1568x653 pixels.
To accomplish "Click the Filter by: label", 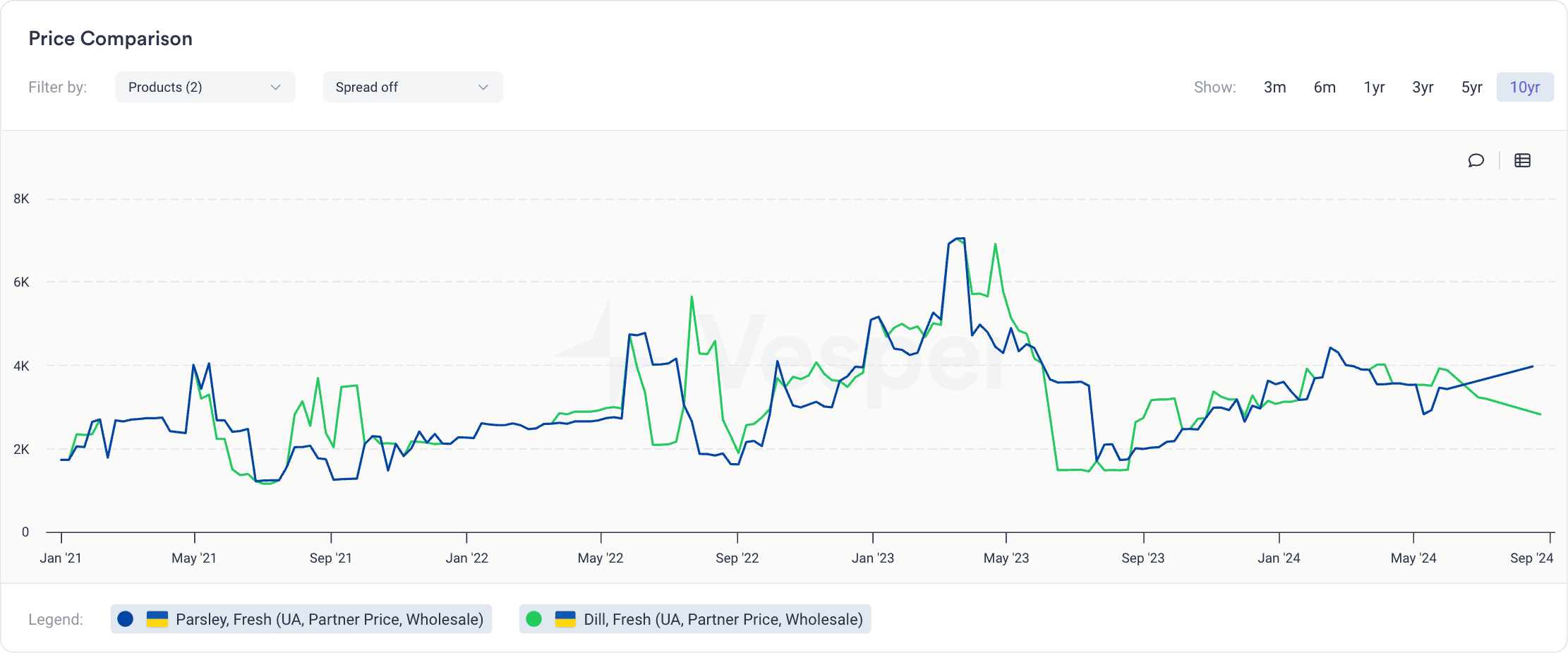I will click(x=58, y=87).
